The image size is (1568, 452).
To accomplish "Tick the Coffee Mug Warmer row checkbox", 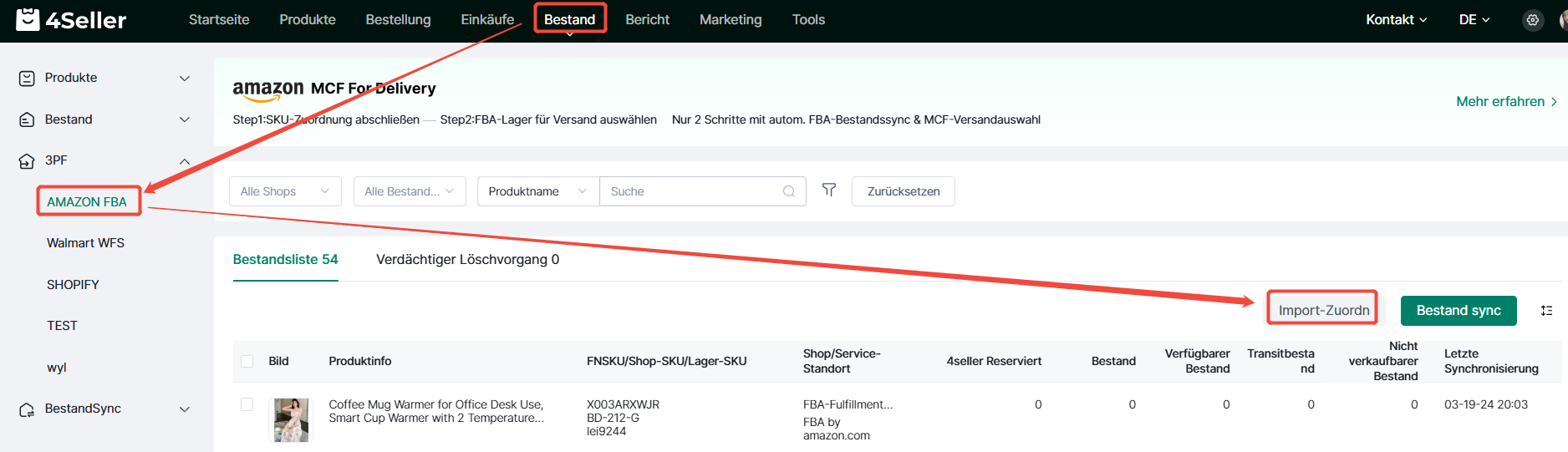I will point(247,404).
